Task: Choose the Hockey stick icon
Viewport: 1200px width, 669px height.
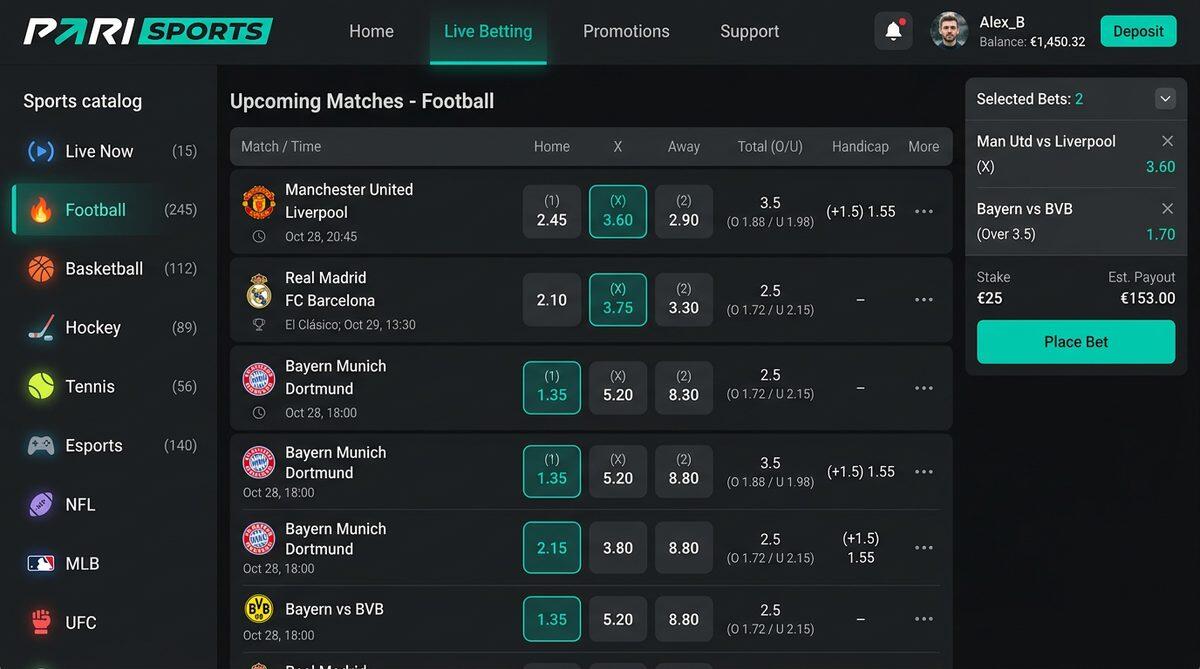Action: [41, 328]
